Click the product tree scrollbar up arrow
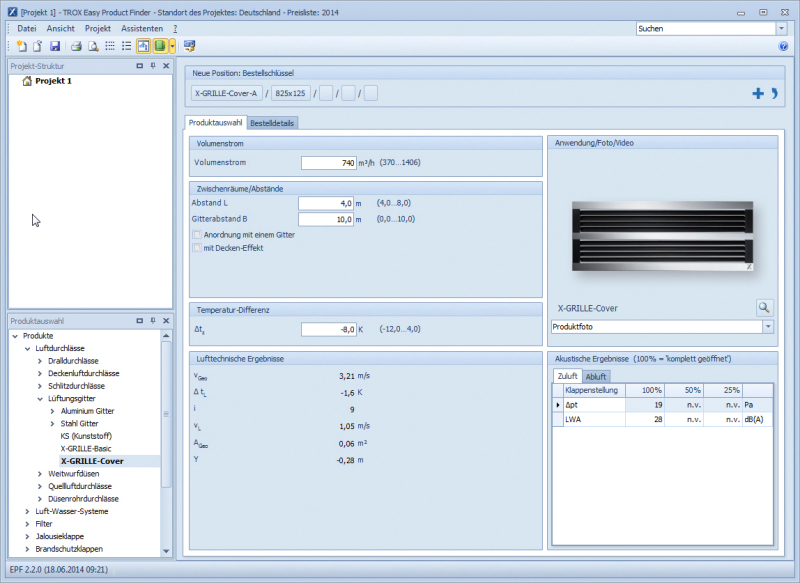Image resolution: width=800 pixels, height=583 pixels. 166,336
